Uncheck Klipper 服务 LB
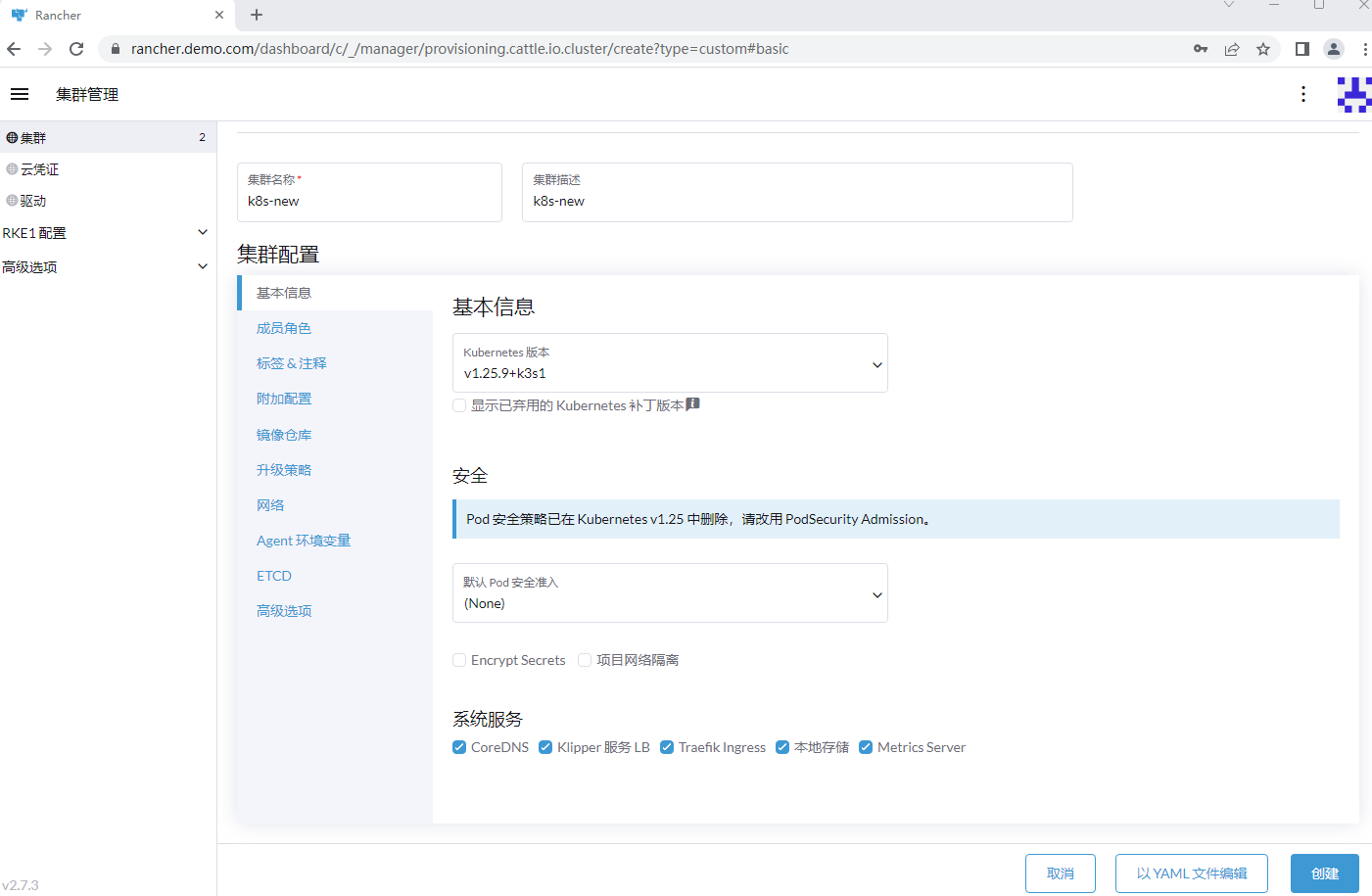Screen dimensions: 1372x896 [x=545, y=747]
